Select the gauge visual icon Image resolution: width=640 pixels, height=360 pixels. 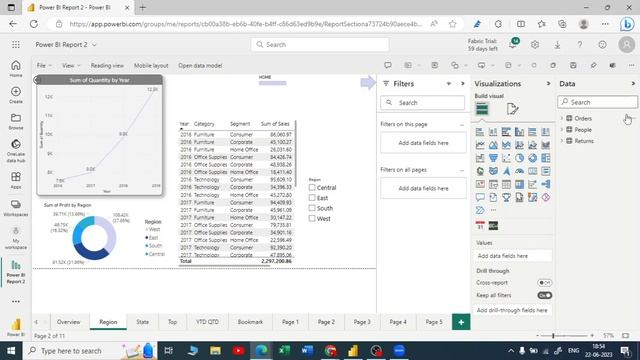click(519, 171)
